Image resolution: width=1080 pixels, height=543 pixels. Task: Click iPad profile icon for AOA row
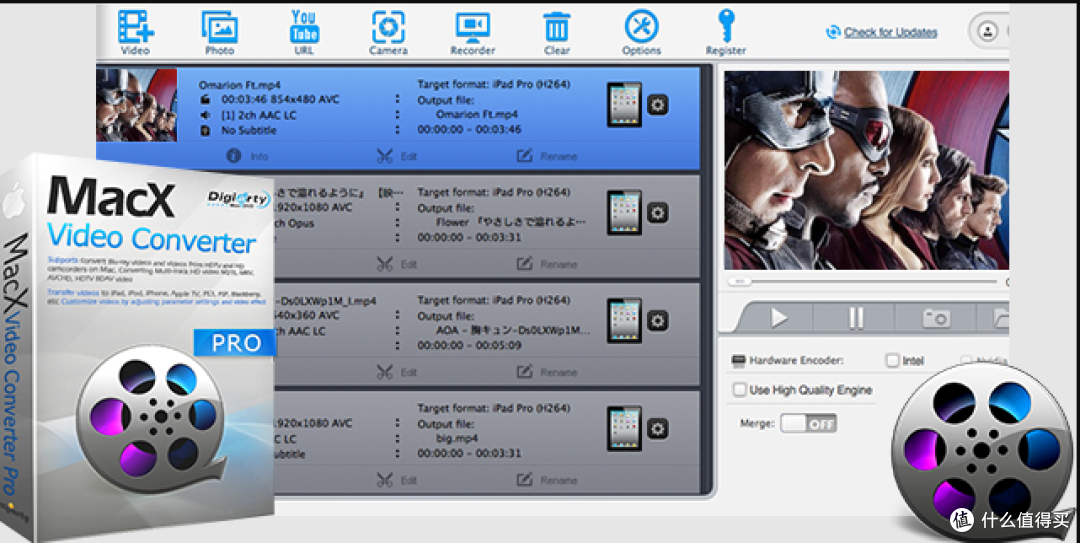624,320
